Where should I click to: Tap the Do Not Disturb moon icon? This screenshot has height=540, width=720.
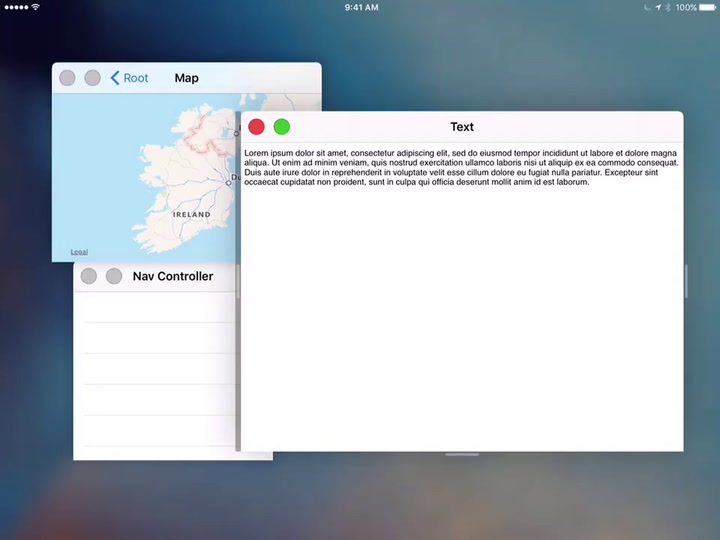tap(647, 7)
